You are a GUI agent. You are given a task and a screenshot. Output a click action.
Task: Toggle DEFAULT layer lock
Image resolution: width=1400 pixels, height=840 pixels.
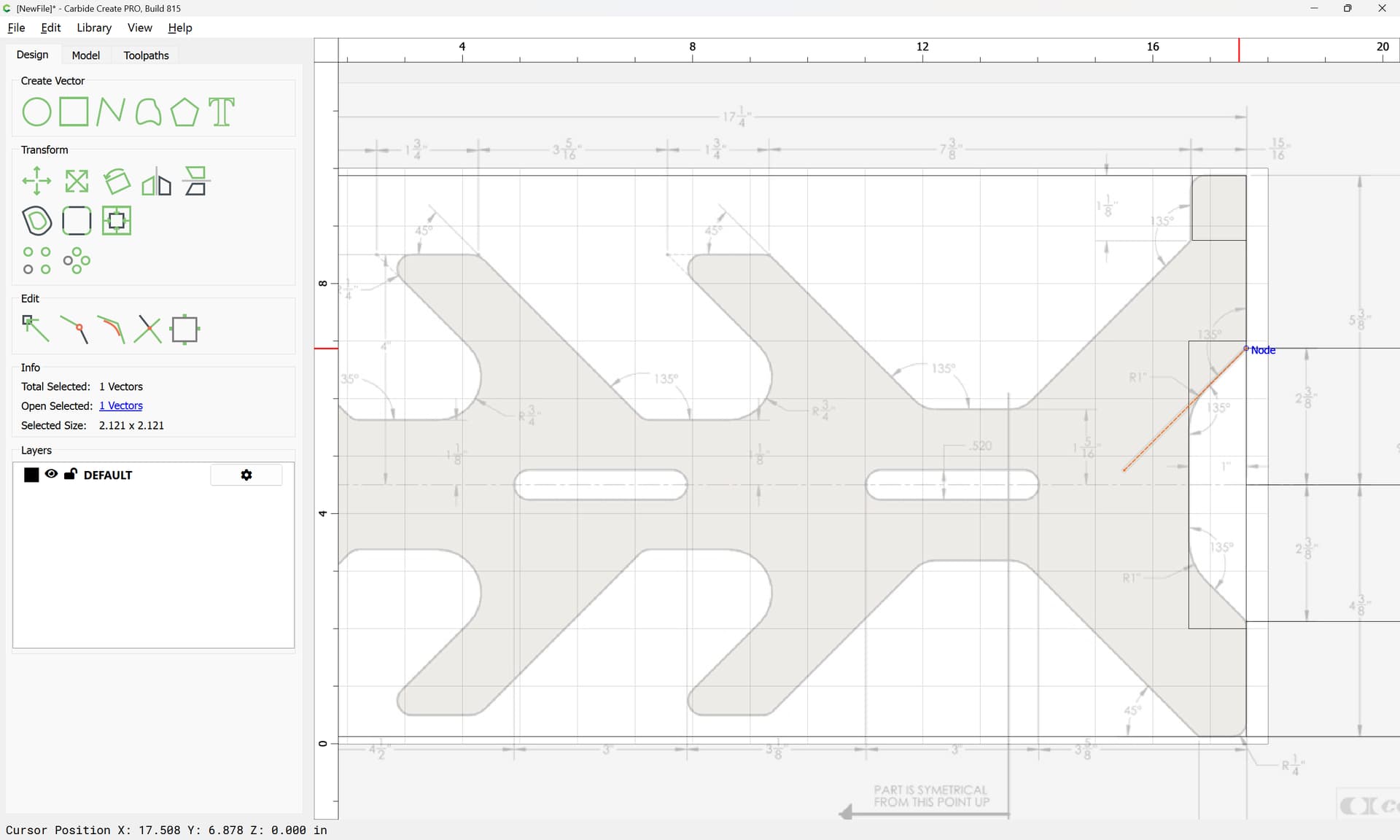pyautogui.click(x=71, y=474)
